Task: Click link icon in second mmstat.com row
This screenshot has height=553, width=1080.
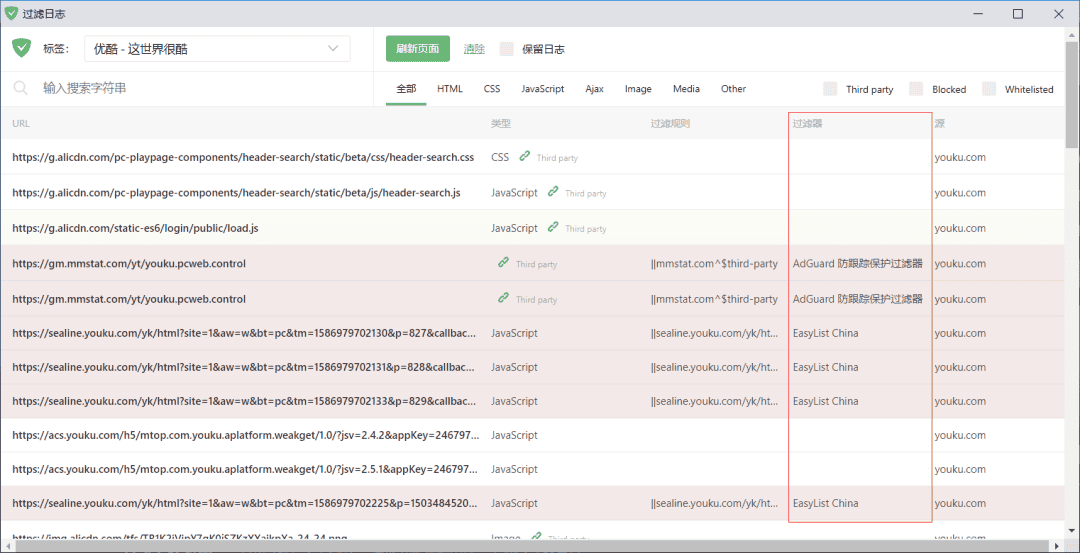Action: coord(503,298)
